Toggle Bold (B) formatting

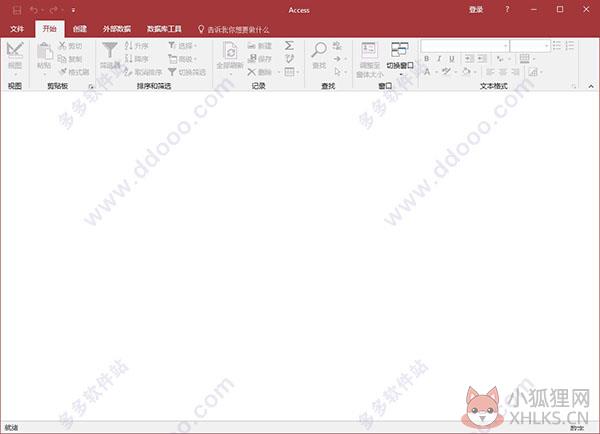pyautogui.click(x=426, y=59)
